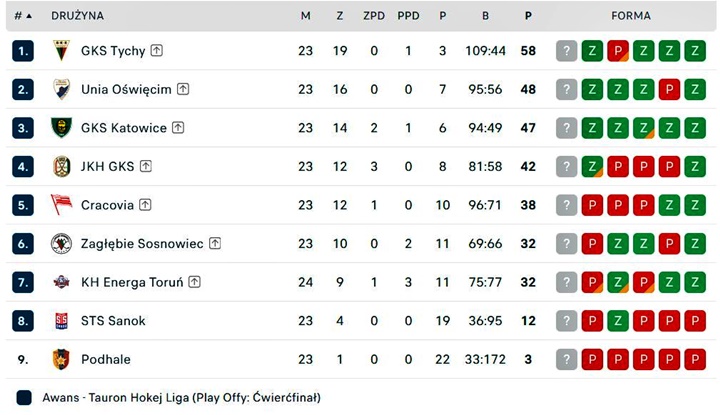This screenshot has height=415, width=720.
Task: Sort table by the # rank column
Action: 23,16
